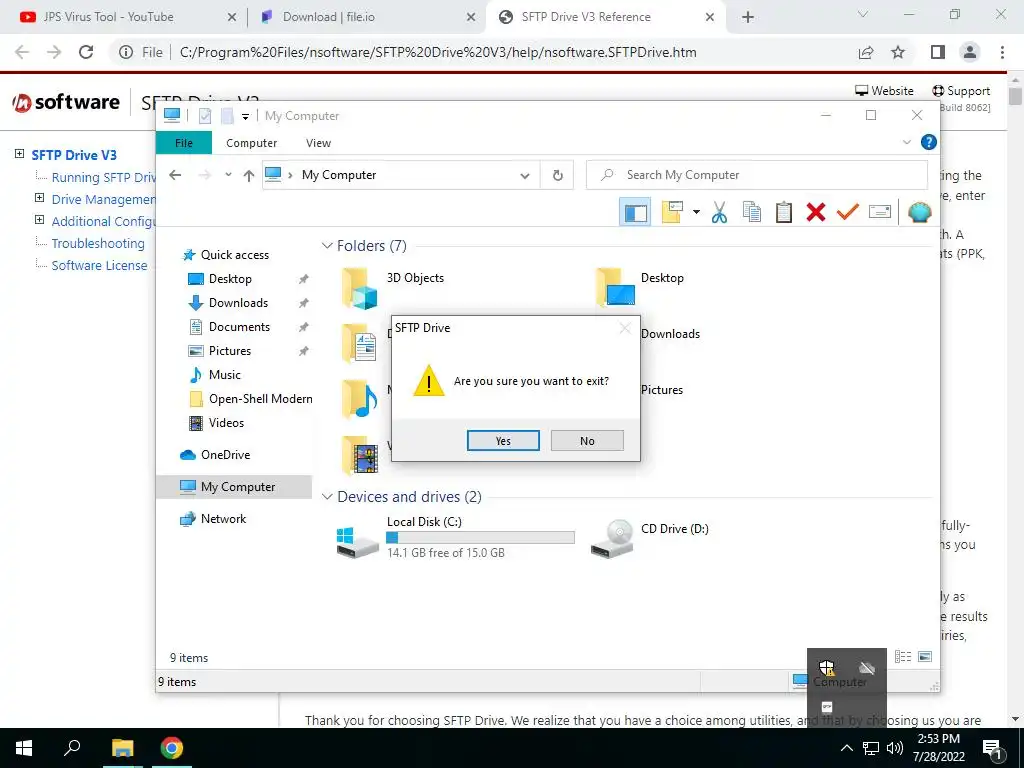Screen dimensions: 1024x768
Task: Open the Windows Start menu
Action: 24,748
